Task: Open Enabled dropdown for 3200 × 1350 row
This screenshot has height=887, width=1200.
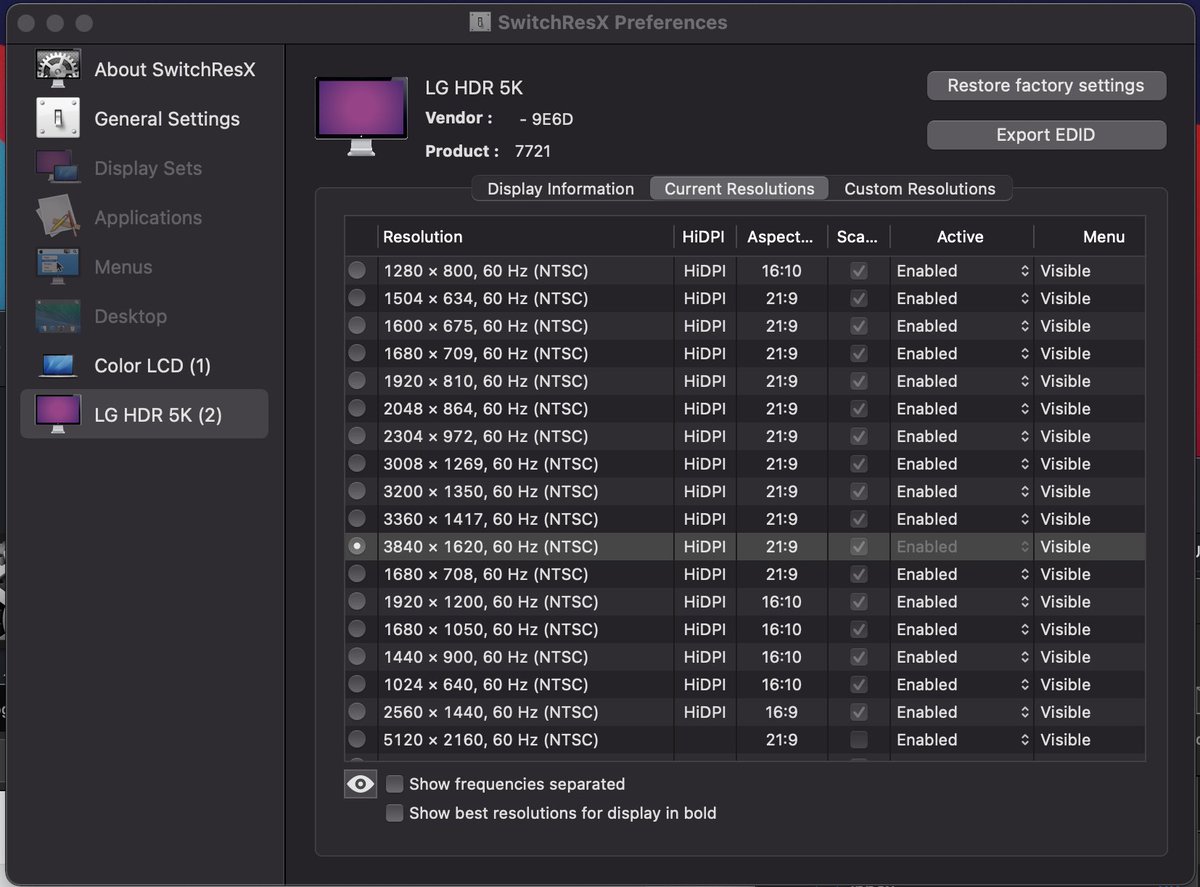Action: 962,491
